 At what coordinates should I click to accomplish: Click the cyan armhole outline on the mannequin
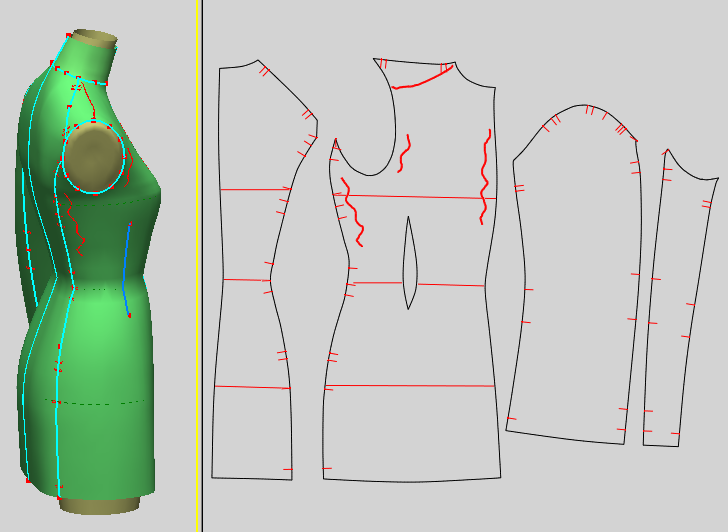pyautogui.click(x=94, y=156)
